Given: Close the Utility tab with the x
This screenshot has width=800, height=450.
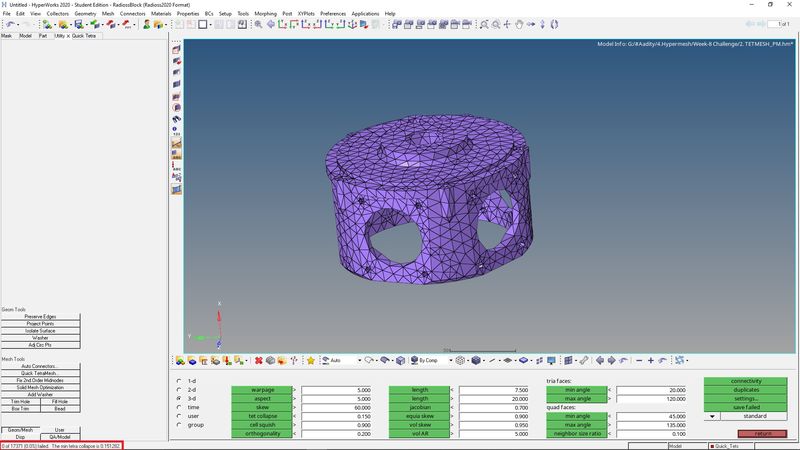Looking at the screenshot, I should (68, 36).
